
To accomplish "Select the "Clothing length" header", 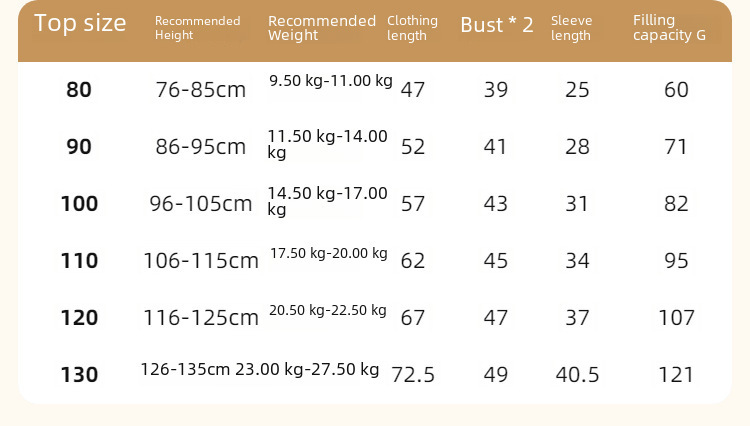I will [x=412, y=28].
